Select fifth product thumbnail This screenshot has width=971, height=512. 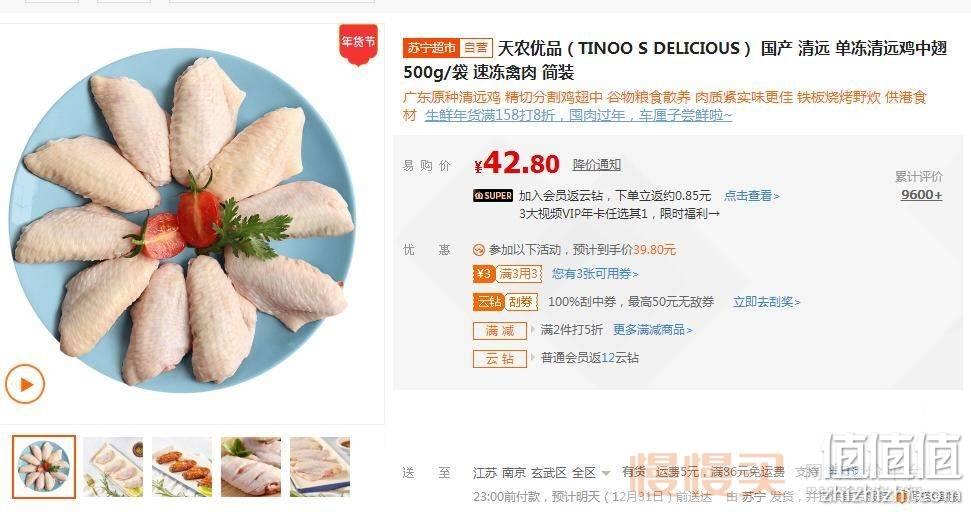[320, 467]
